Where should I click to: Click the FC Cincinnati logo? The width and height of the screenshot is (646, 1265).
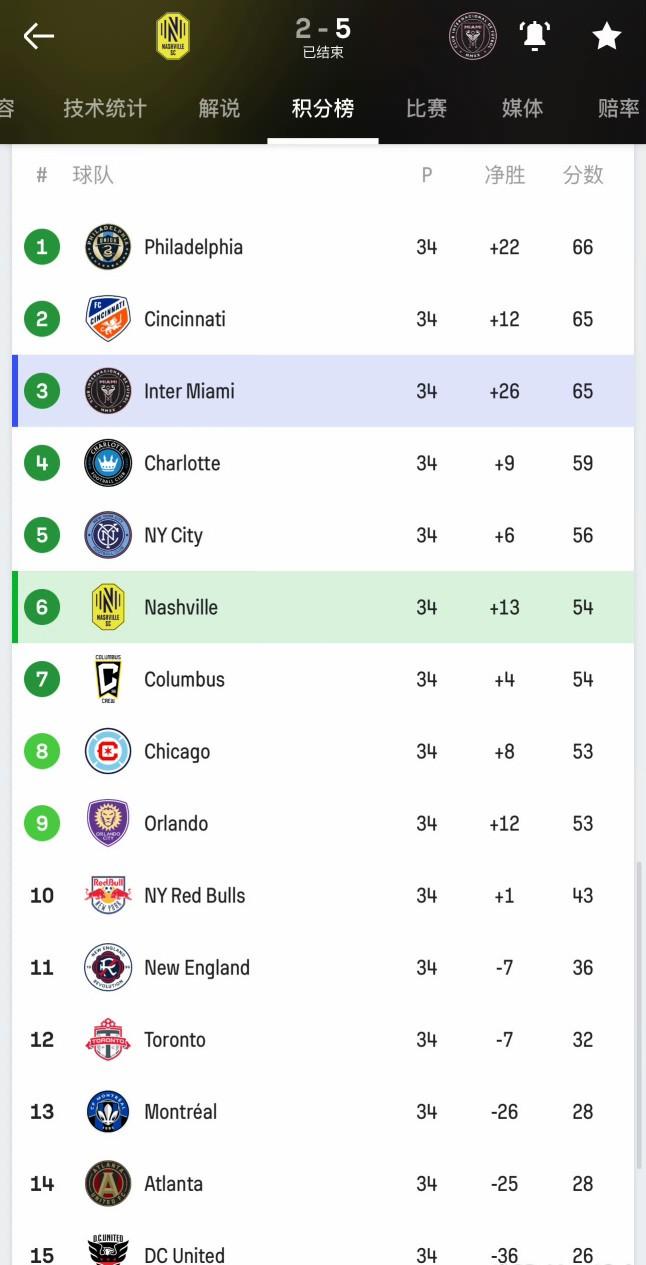pos(108,319)
